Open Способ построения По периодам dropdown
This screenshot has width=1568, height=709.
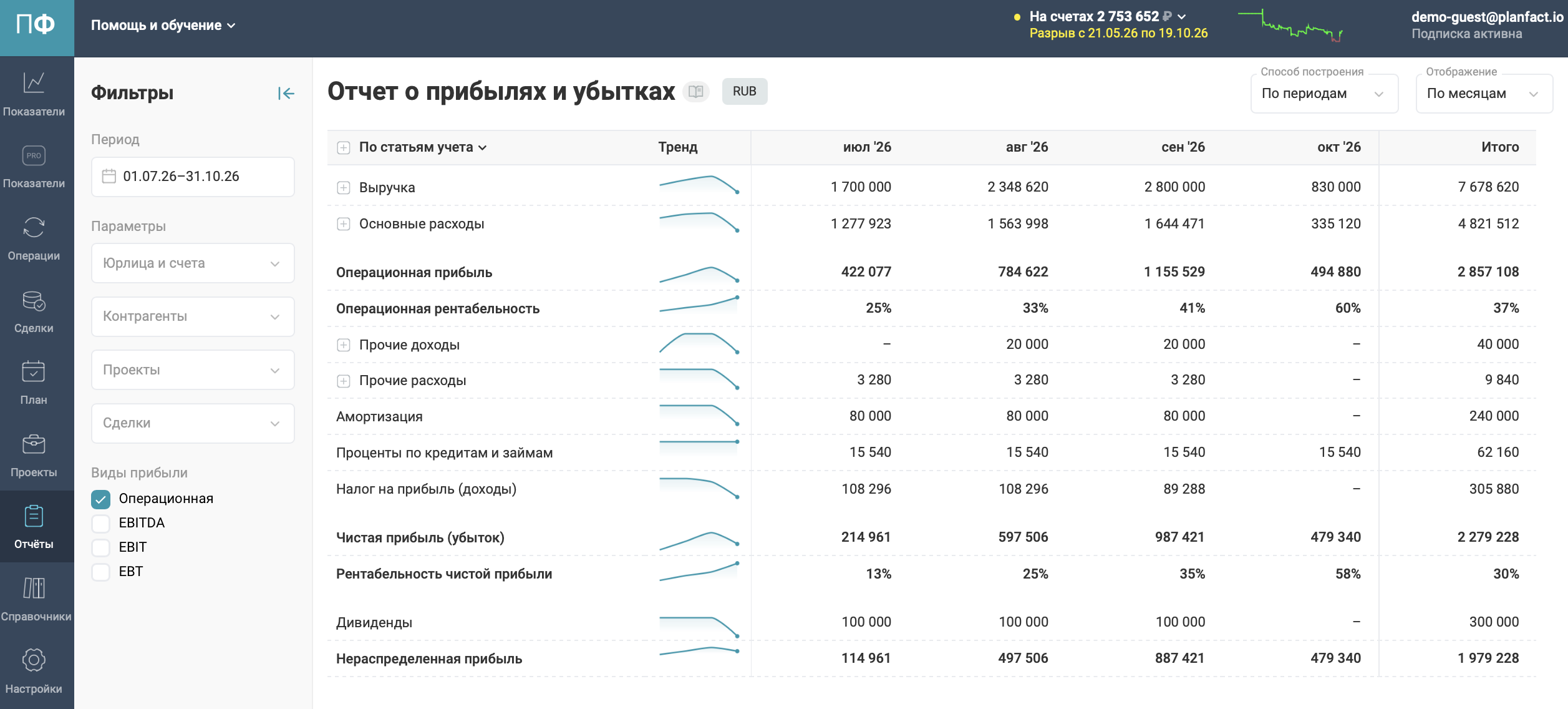tap(1324, 94)
